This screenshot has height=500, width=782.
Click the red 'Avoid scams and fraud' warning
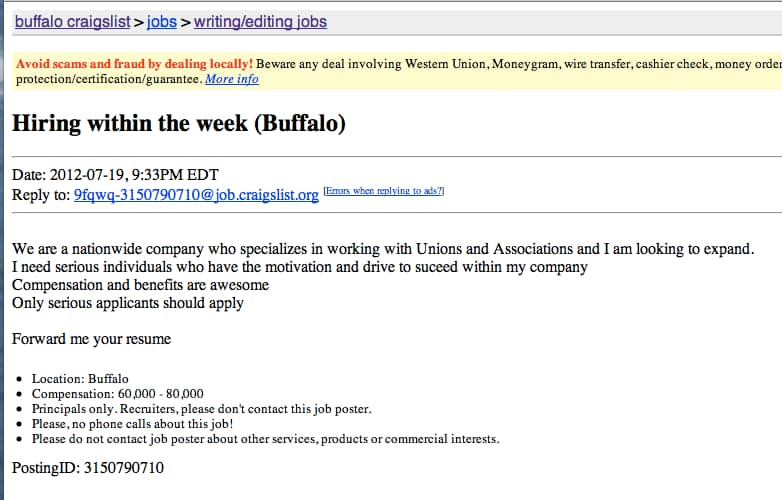pos(134,64)
